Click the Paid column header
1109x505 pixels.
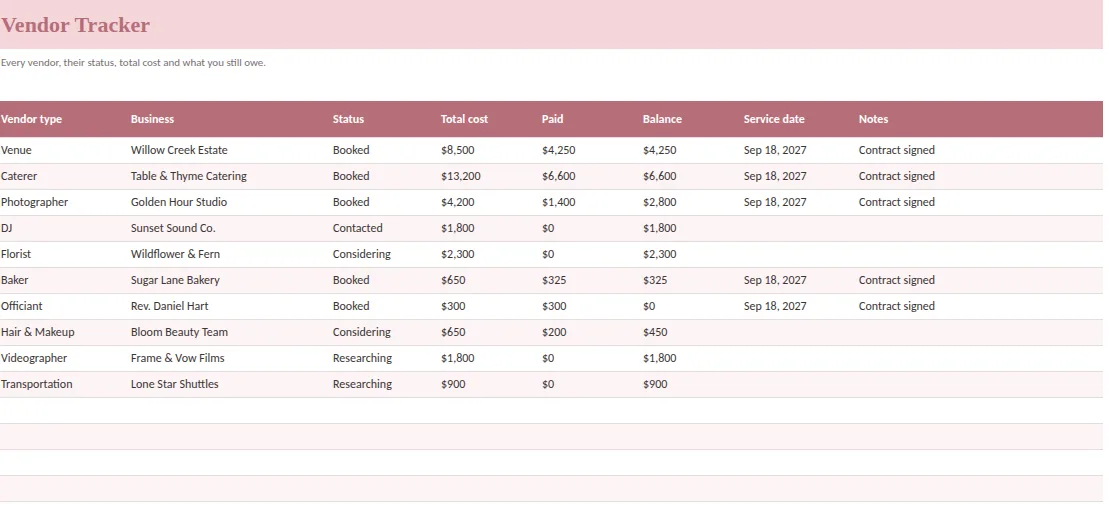552,119
